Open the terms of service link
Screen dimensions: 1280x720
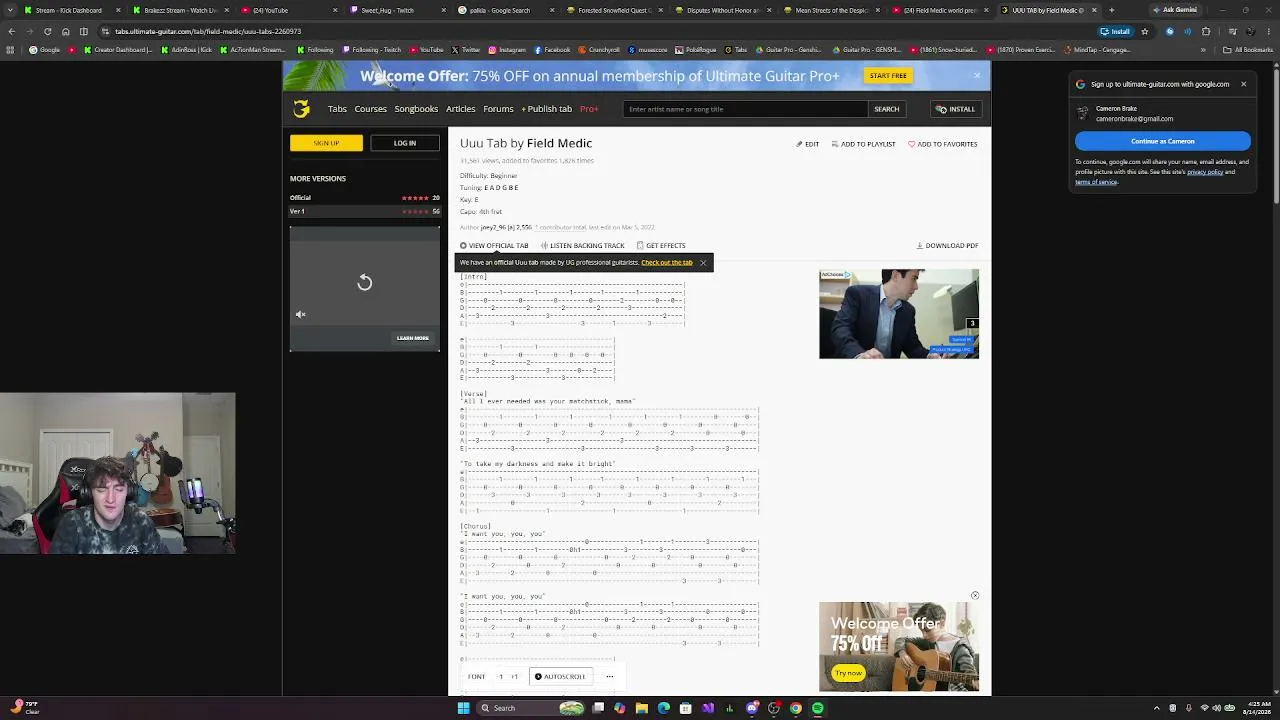pos(1096,182)
